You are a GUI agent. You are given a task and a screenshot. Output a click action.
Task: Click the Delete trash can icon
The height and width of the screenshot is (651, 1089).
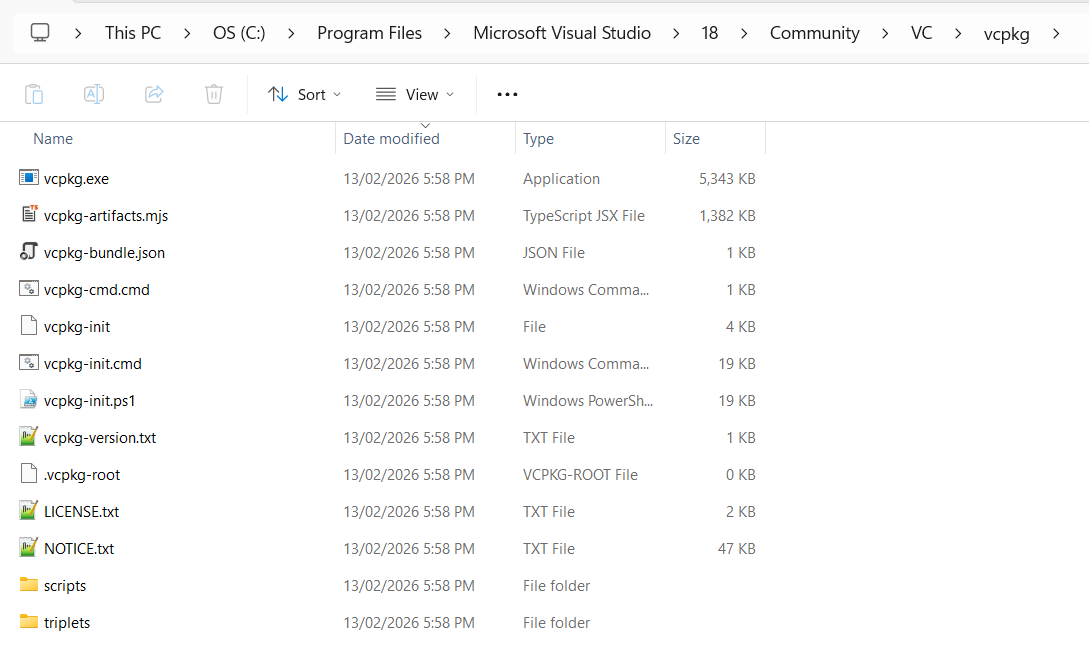point(214,94)
